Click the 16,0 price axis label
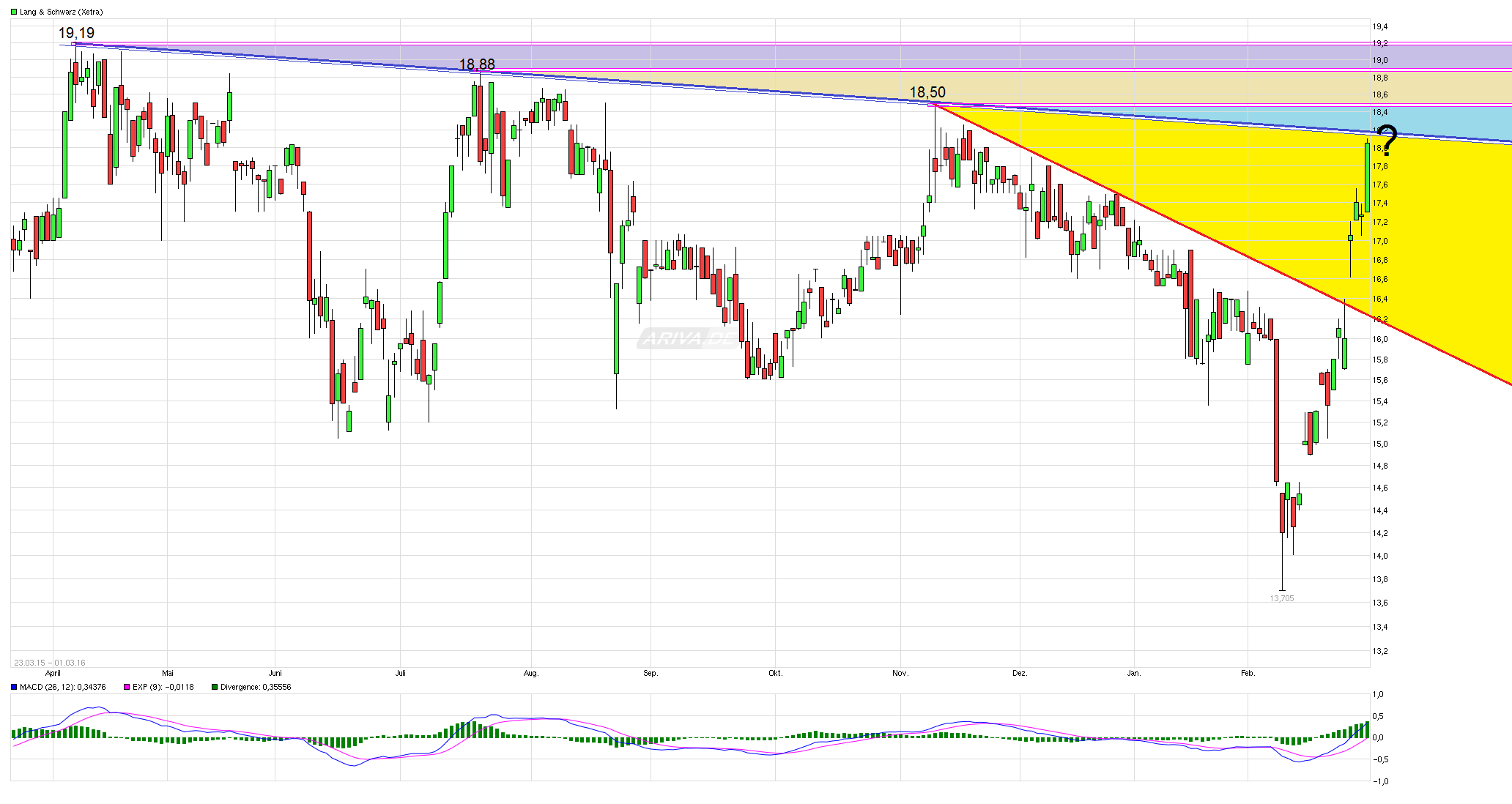 pyautogui.click(x=1379, y=339)
